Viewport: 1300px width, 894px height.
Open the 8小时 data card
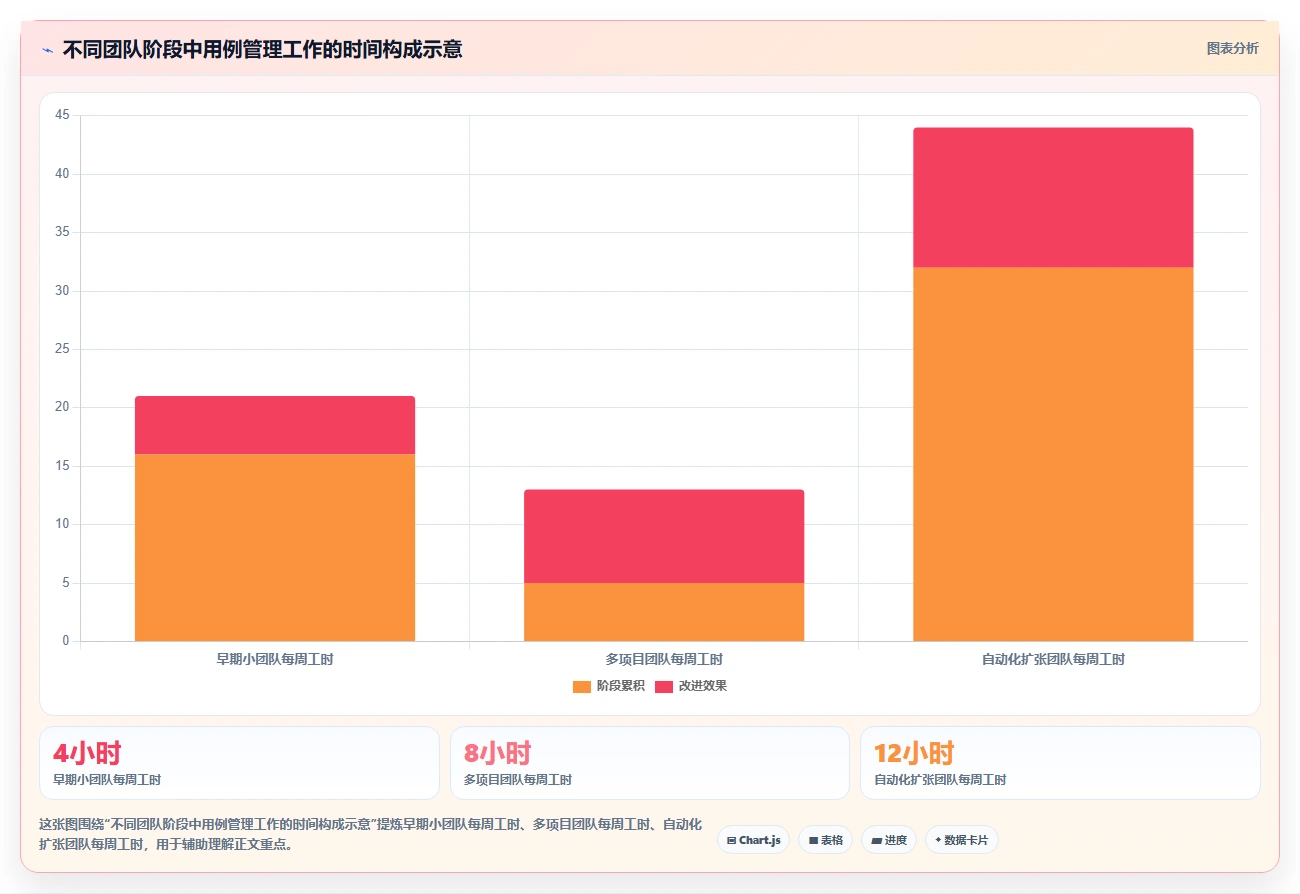pos(650,763)
